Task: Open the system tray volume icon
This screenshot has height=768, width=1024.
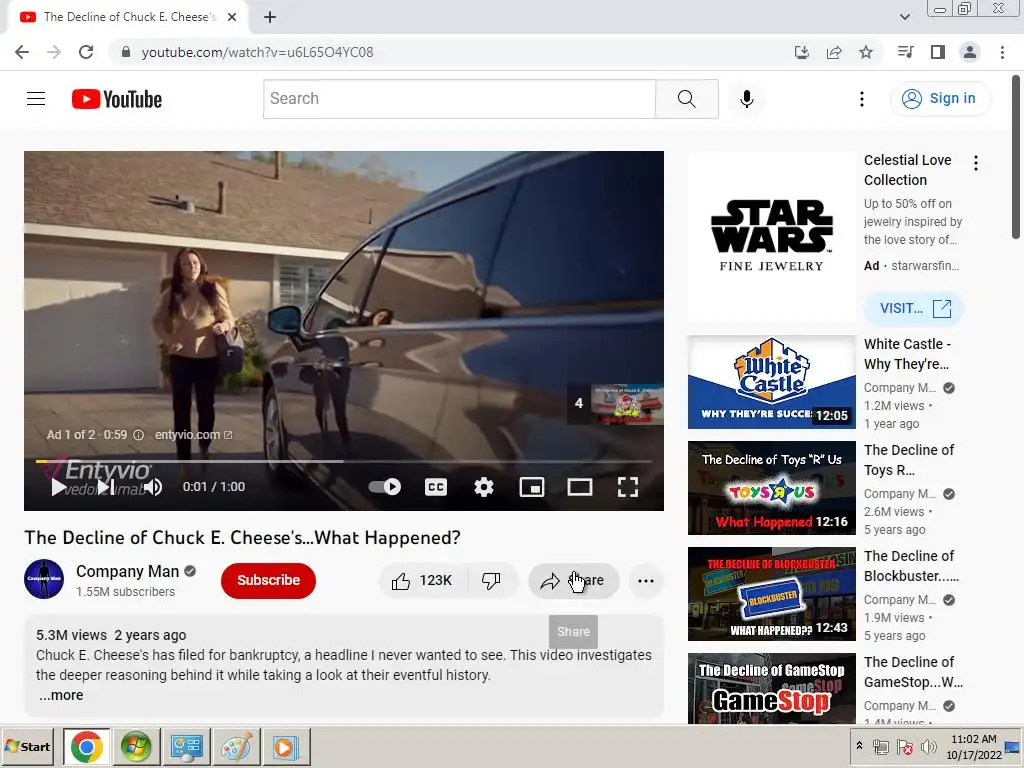Action: tap(927, 746)
